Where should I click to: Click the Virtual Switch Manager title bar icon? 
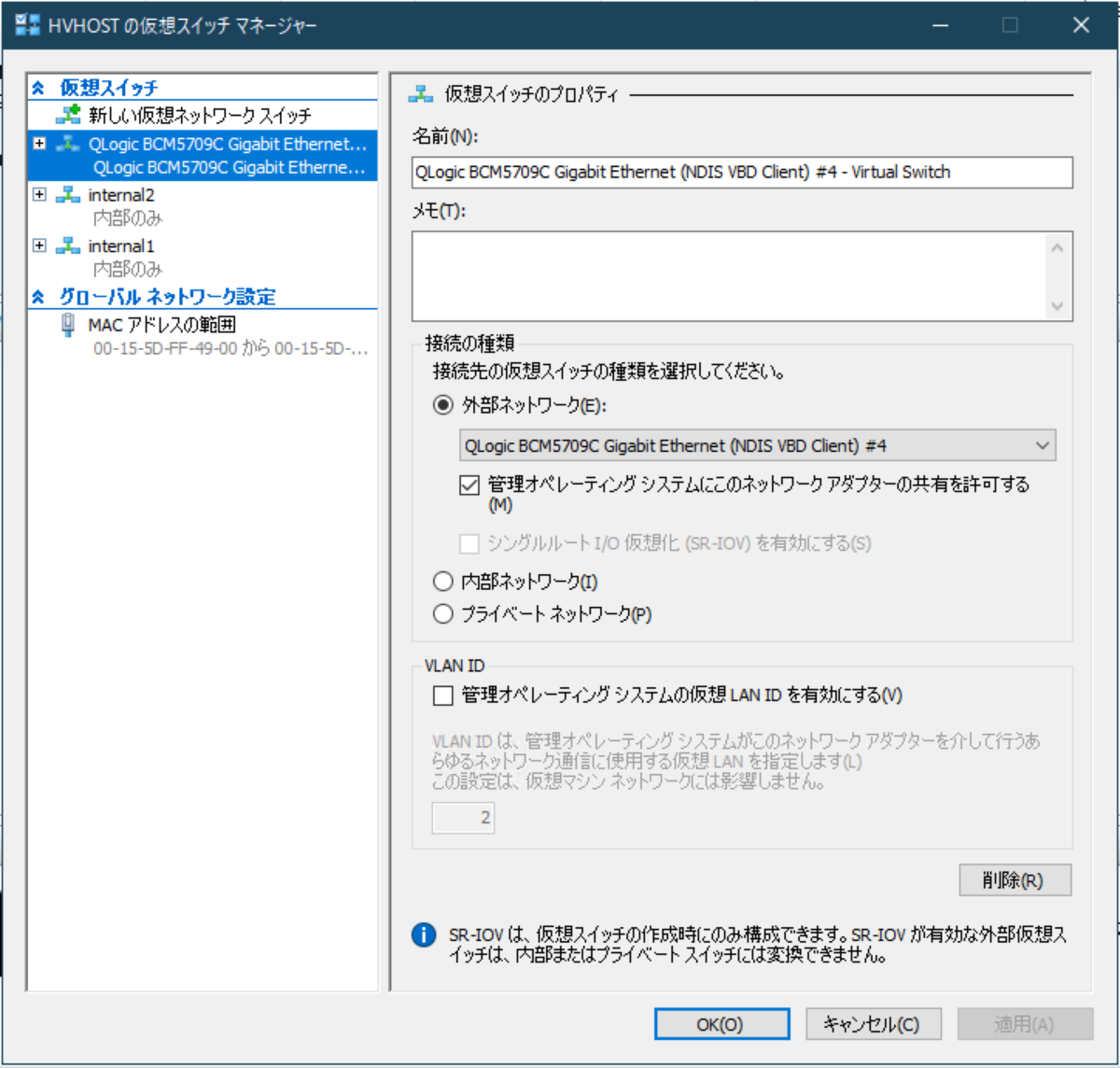tap(27, 25)
